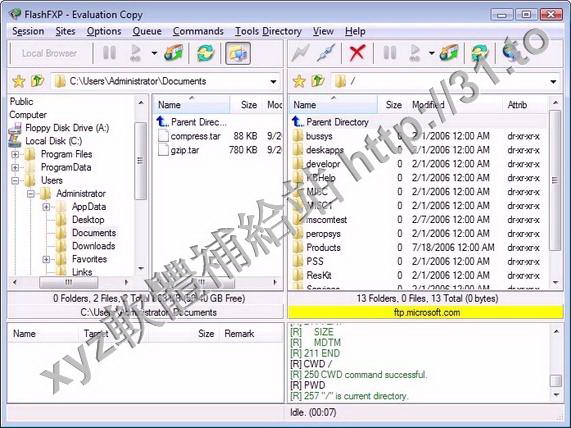The width and height of the screenshot is (571, 428).
Task: Select the developr remote folder
Action: point(323,164)
